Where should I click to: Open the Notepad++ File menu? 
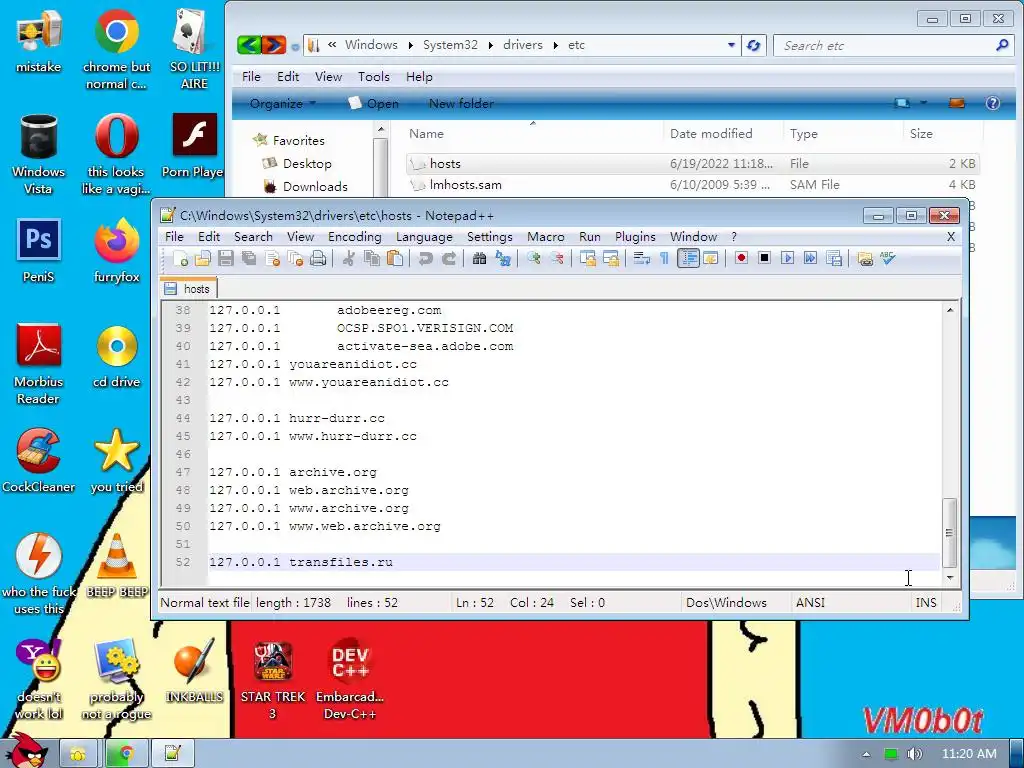[174, 237]
